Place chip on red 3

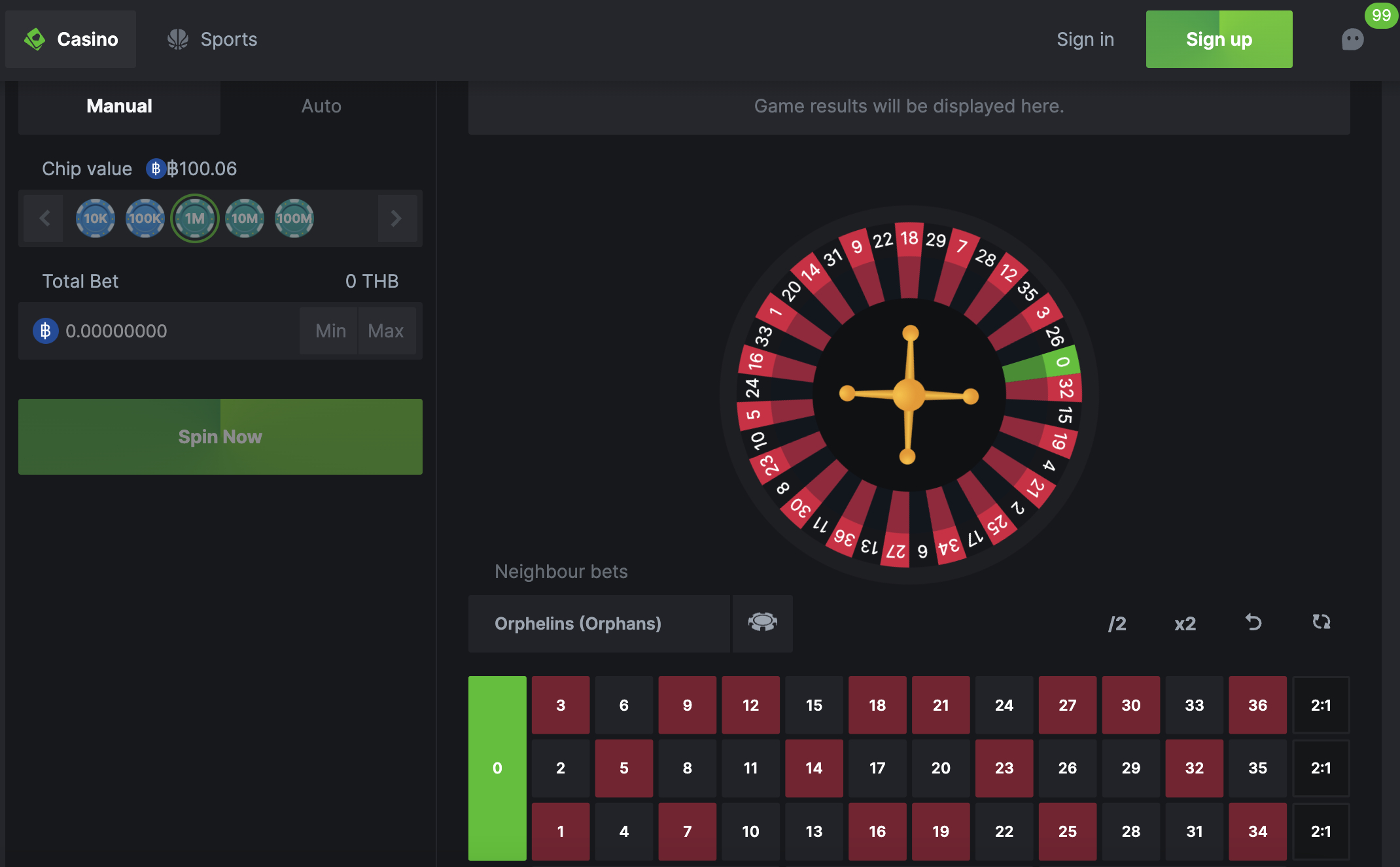(561, 705)
